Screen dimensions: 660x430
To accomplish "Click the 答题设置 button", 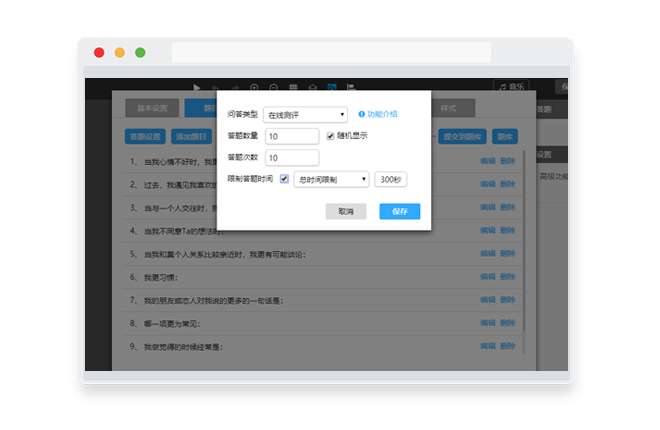I will pos(145,136).
